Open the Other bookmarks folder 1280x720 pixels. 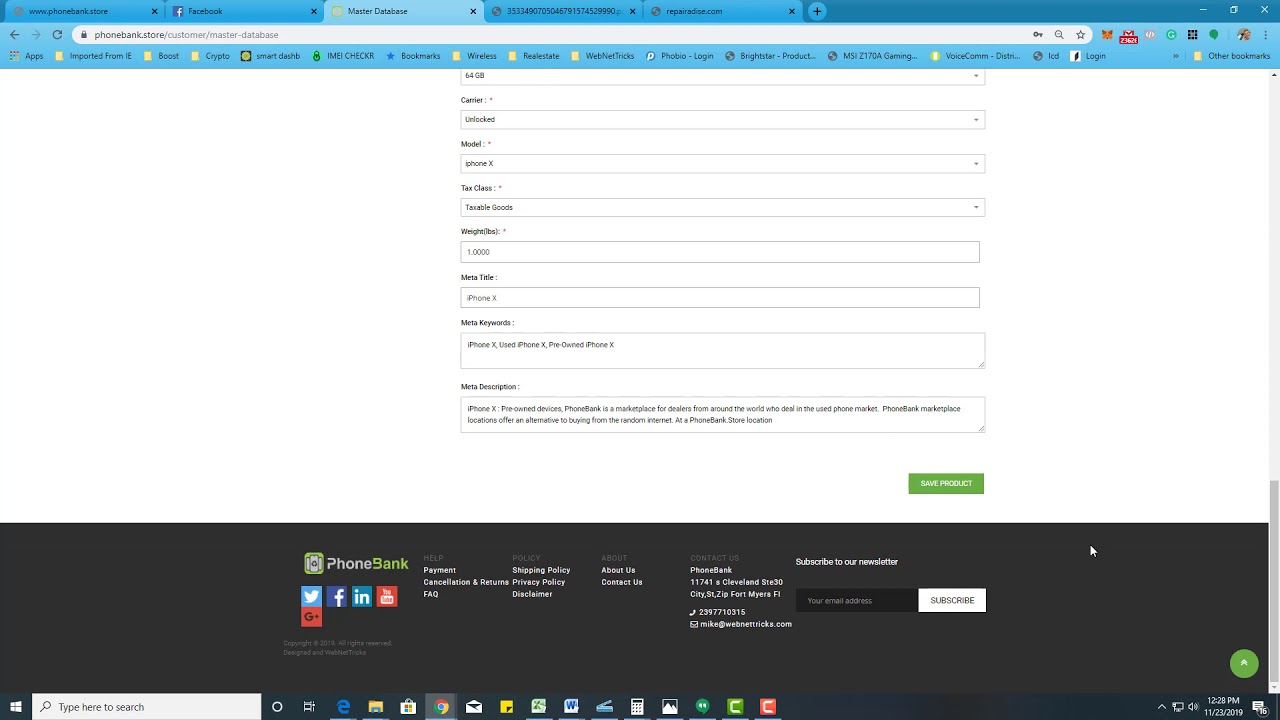point(1232,56)
